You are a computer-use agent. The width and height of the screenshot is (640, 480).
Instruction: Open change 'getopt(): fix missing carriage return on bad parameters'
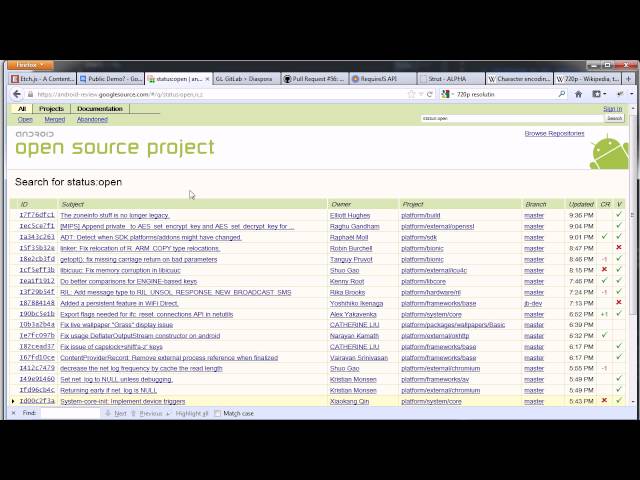138,259
